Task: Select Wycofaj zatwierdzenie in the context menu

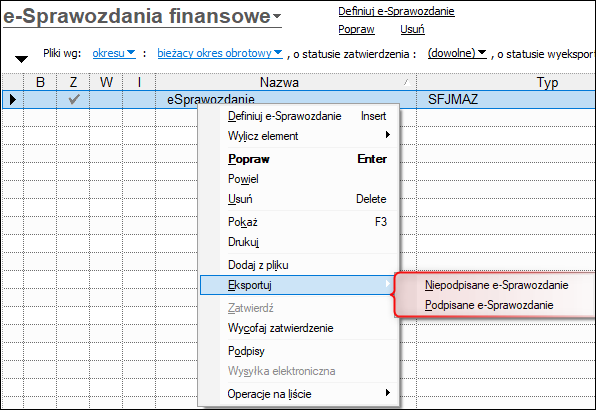Action: click(281, 328)
